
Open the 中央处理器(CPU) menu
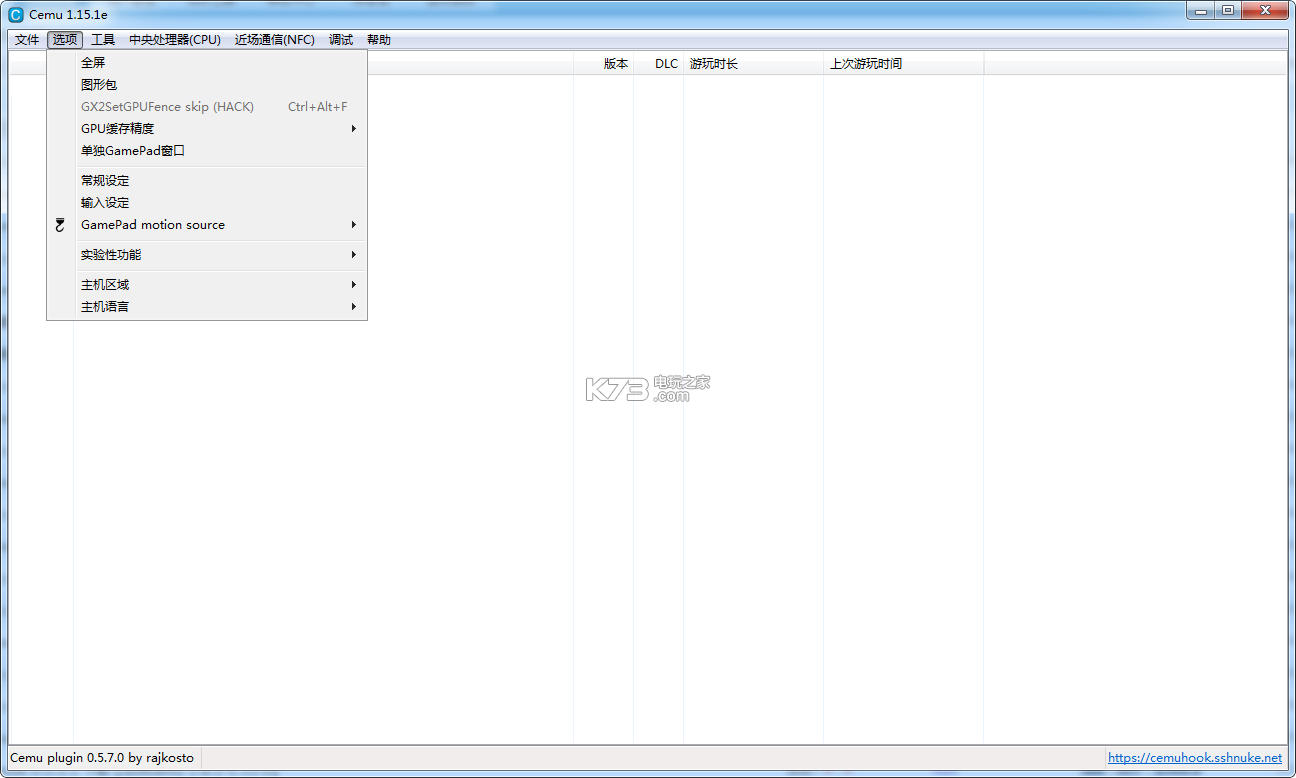[x=175, y=40]
